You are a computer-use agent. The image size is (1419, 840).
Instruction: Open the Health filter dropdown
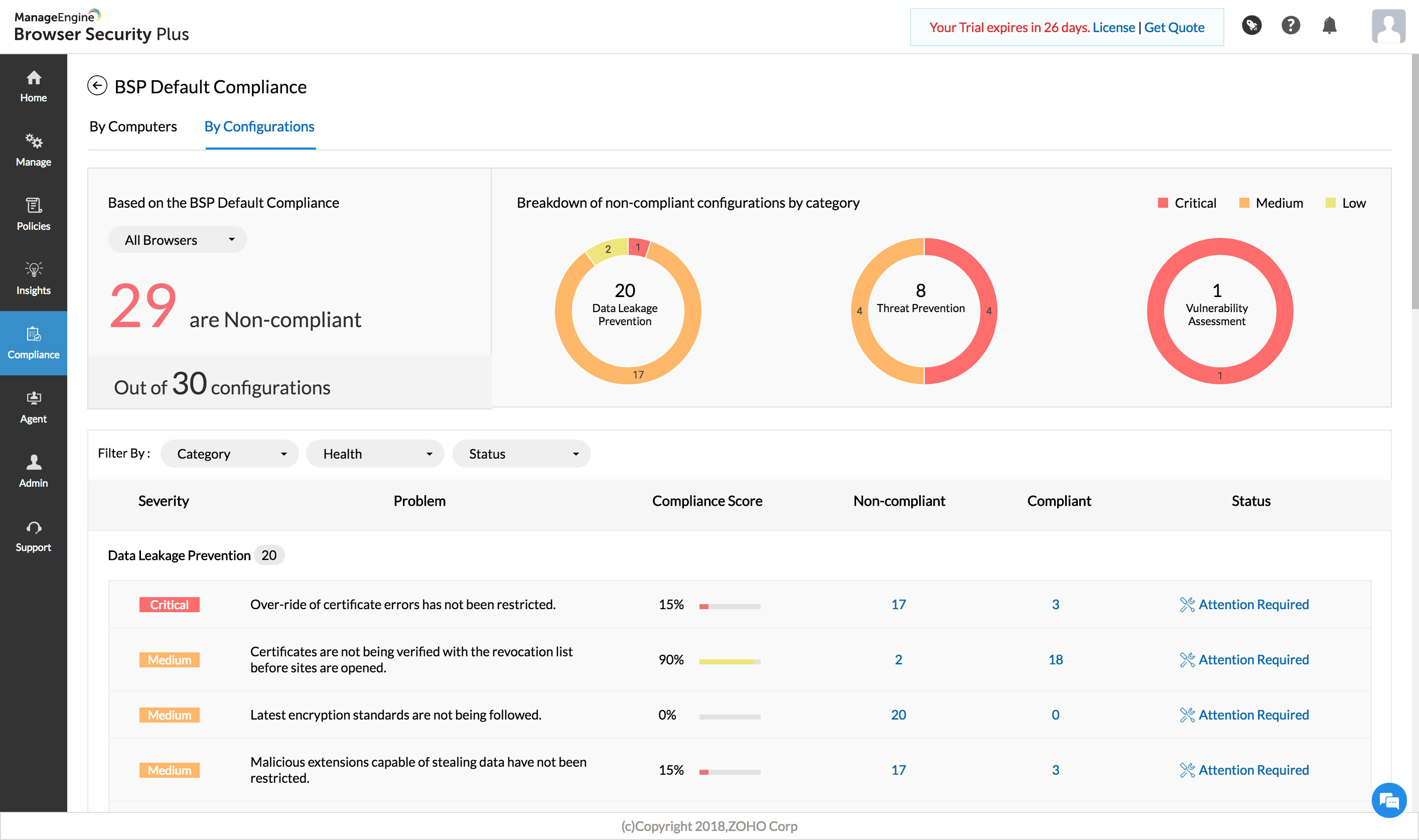point(375,454)
